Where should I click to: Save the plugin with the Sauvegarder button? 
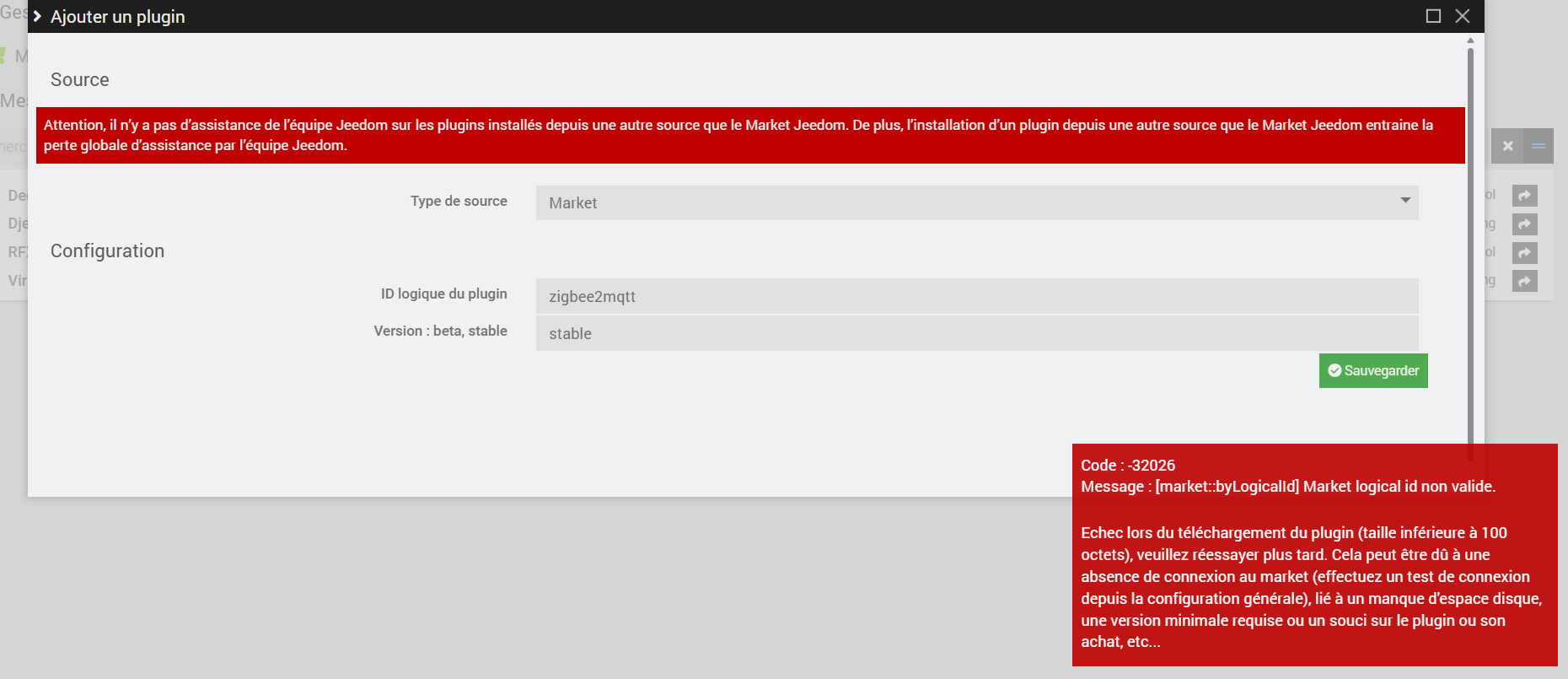(x=1373, y=370)
